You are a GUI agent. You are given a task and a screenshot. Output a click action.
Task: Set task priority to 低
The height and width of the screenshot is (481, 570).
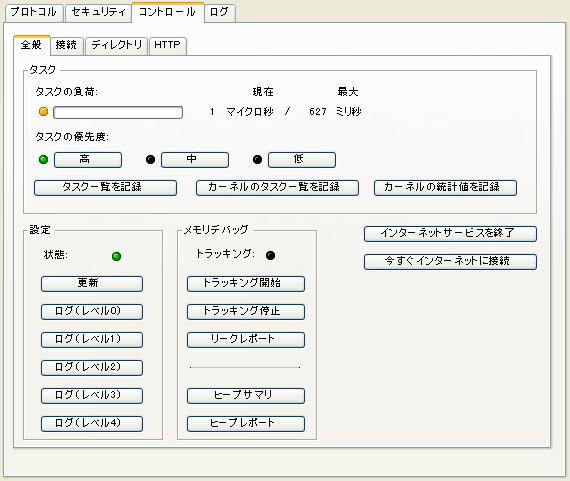tap(301, 160)
